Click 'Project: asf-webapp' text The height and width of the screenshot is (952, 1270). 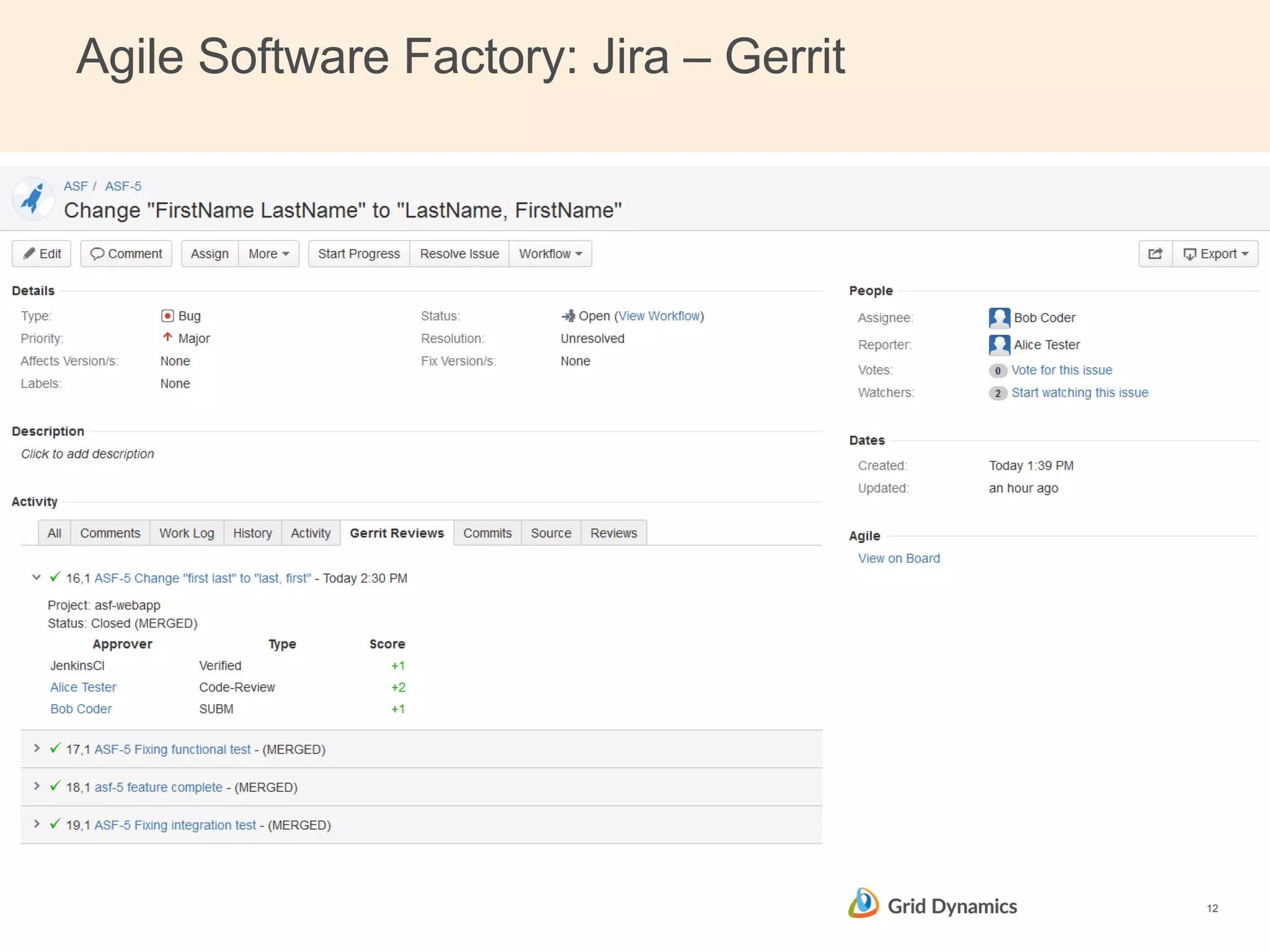point(104,606)
